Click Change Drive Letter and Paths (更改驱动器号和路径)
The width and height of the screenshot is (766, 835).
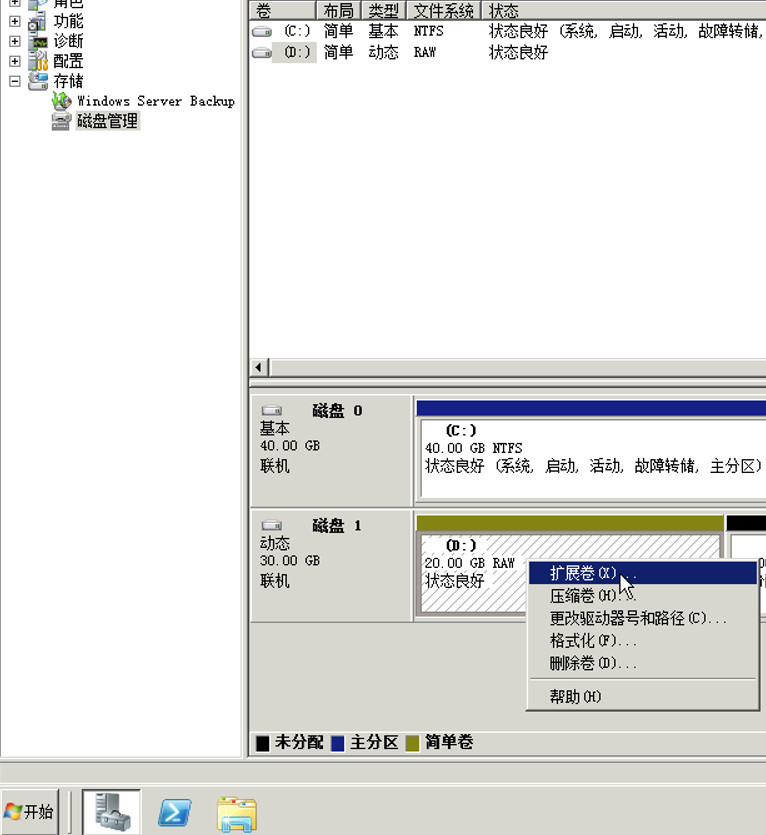click(x=637, y=618)
